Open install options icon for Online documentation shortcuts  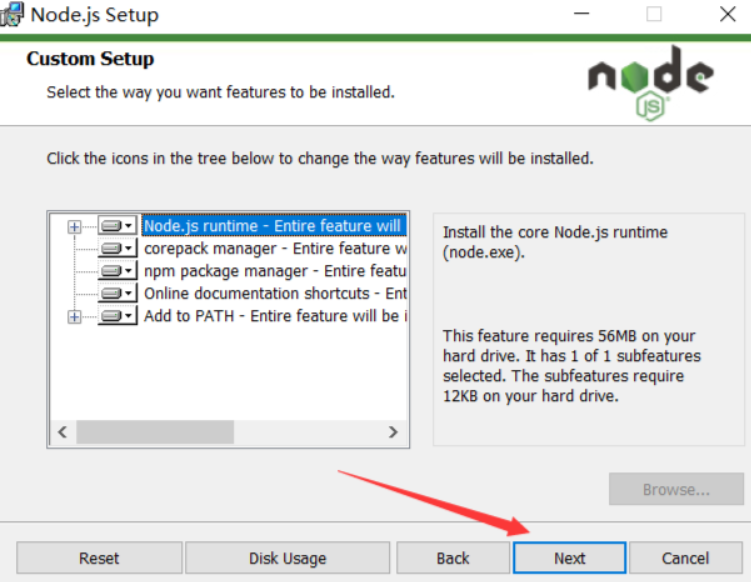[117, 293]
